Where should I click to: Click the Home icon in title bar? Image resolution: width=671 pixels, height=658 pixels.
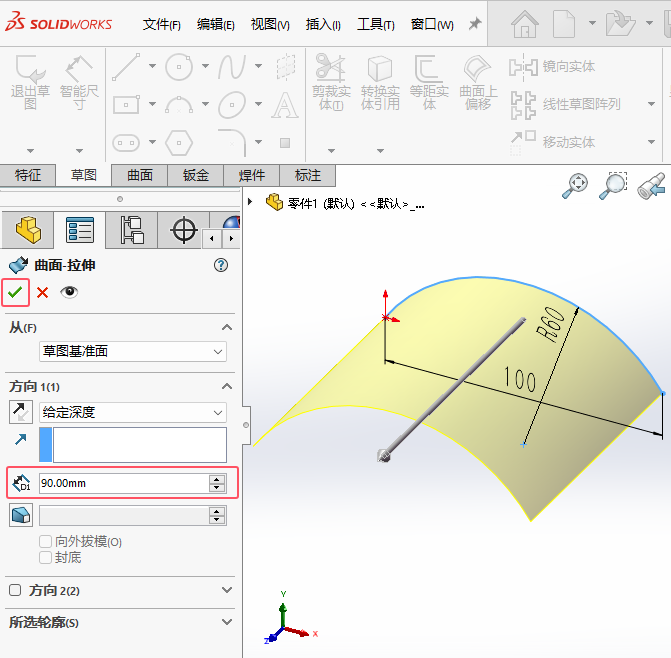click(x=525, y=24)
